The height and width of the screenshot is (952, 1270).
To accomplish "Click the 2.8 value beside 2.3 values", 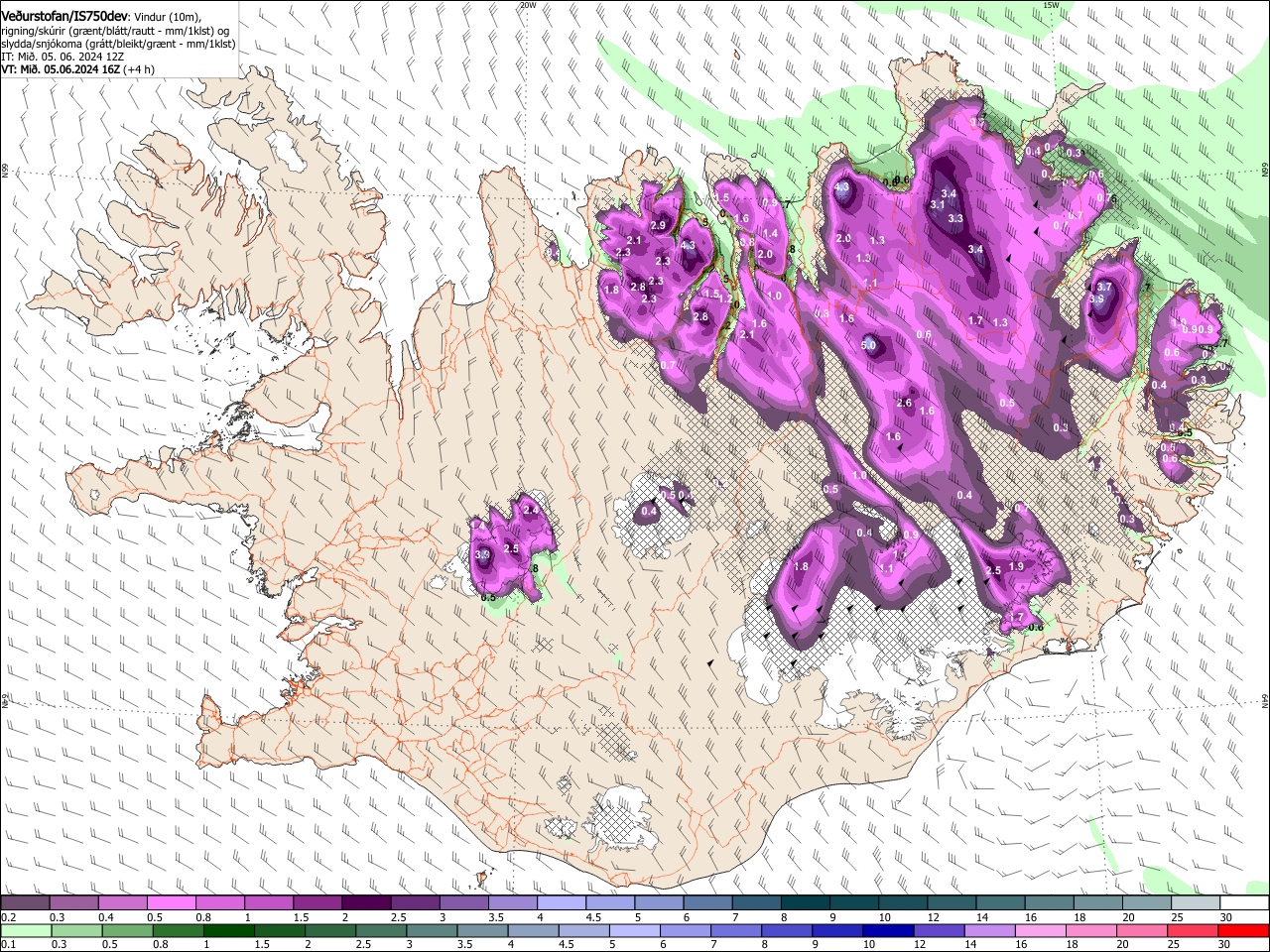I will (x=638, y=287).
